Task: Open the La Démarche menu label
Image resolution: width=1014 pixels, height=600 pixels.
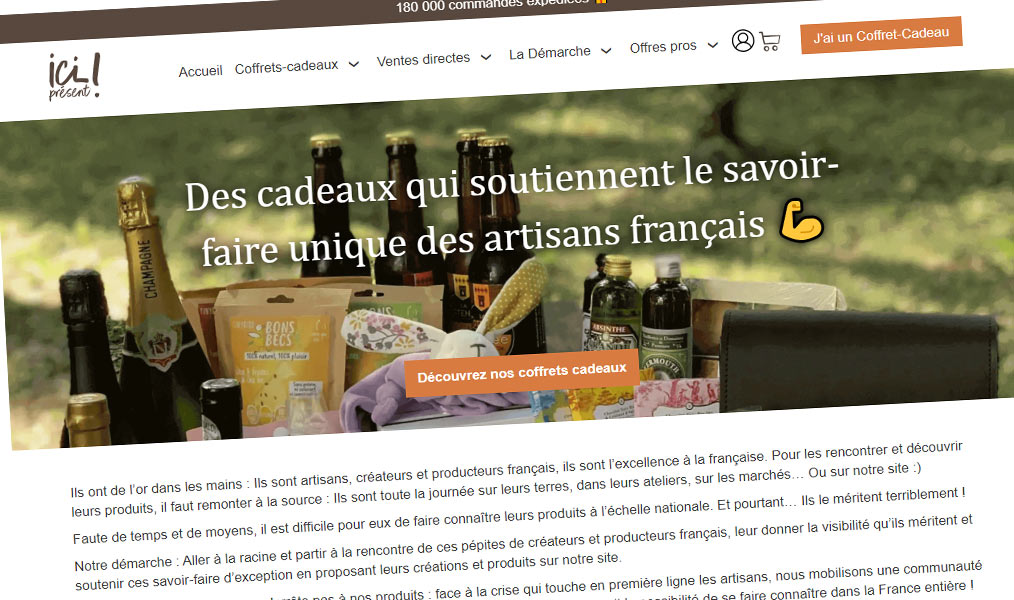Action: point(550,52)
